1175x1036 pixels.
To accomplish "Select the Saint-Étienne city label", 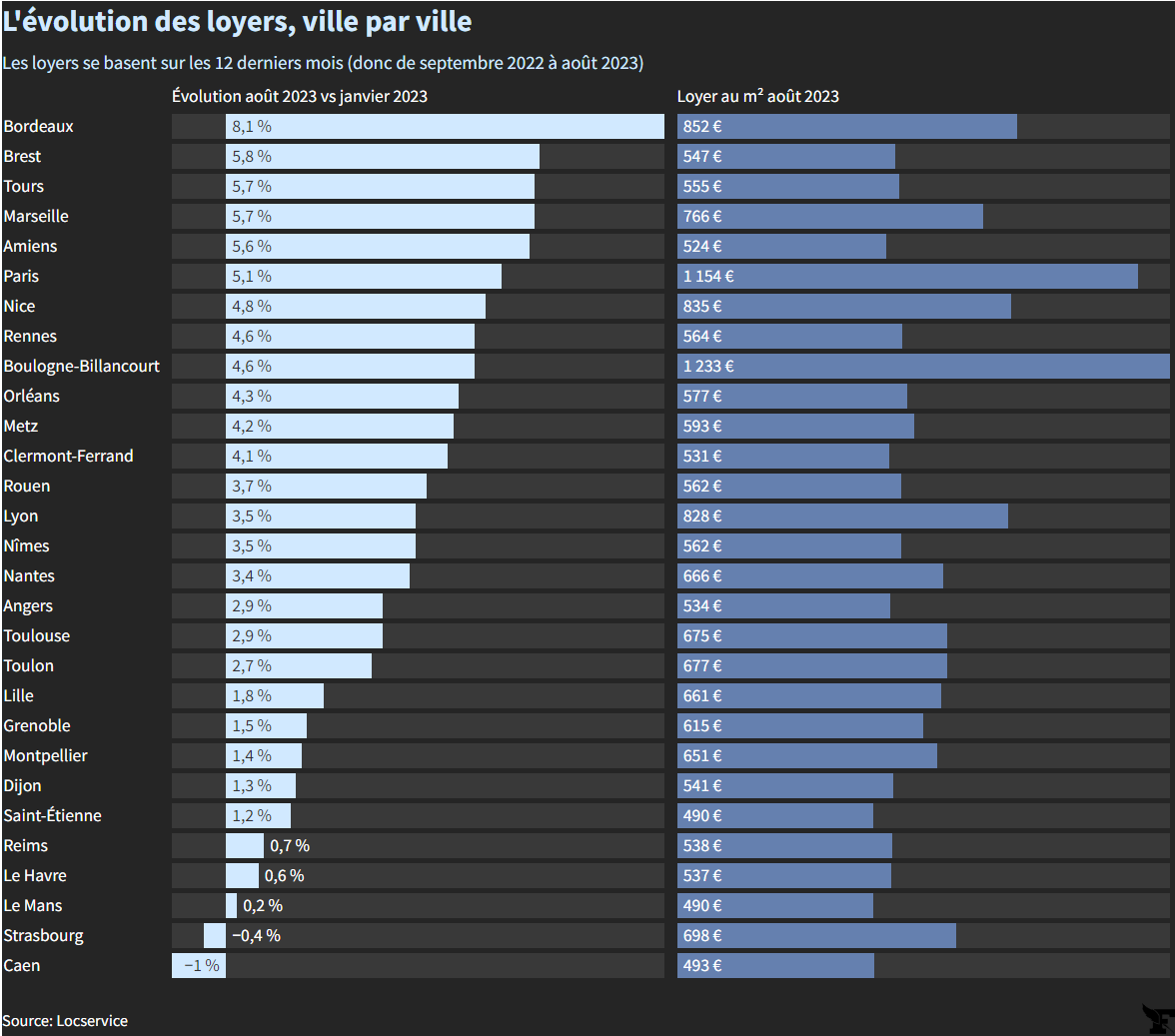I will pos(52,816).
